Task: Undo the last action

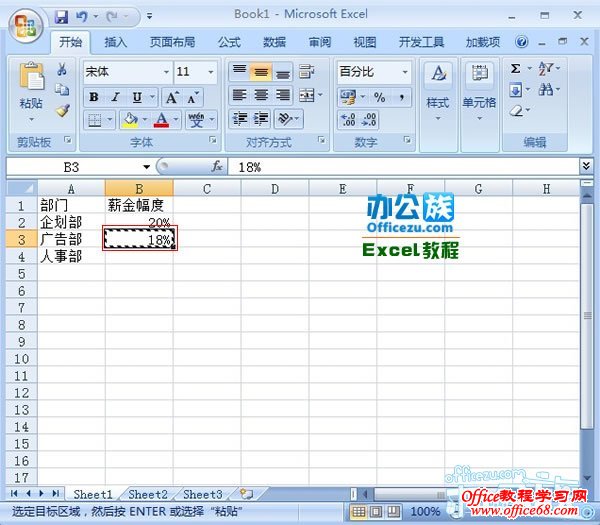Action: (x=82, y=16)
